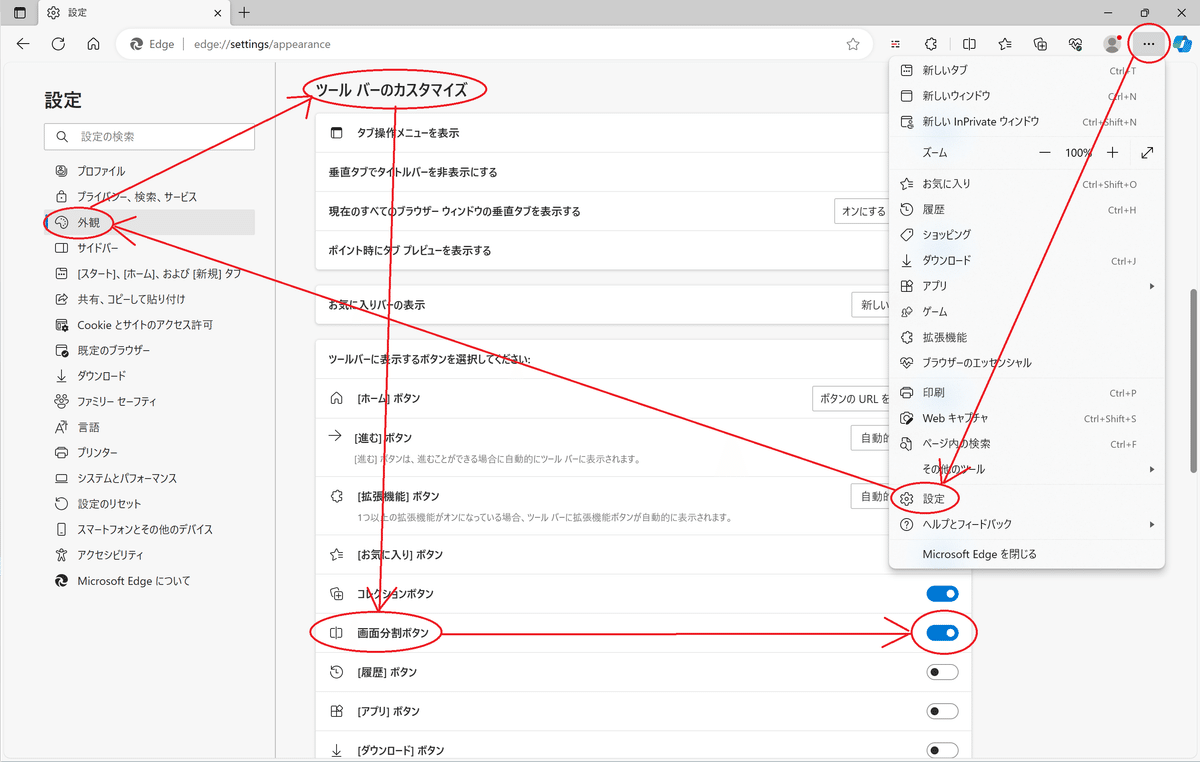Open Collections icon in toolbar
The image size is (1200, 762).
(x=1040, y=44)
